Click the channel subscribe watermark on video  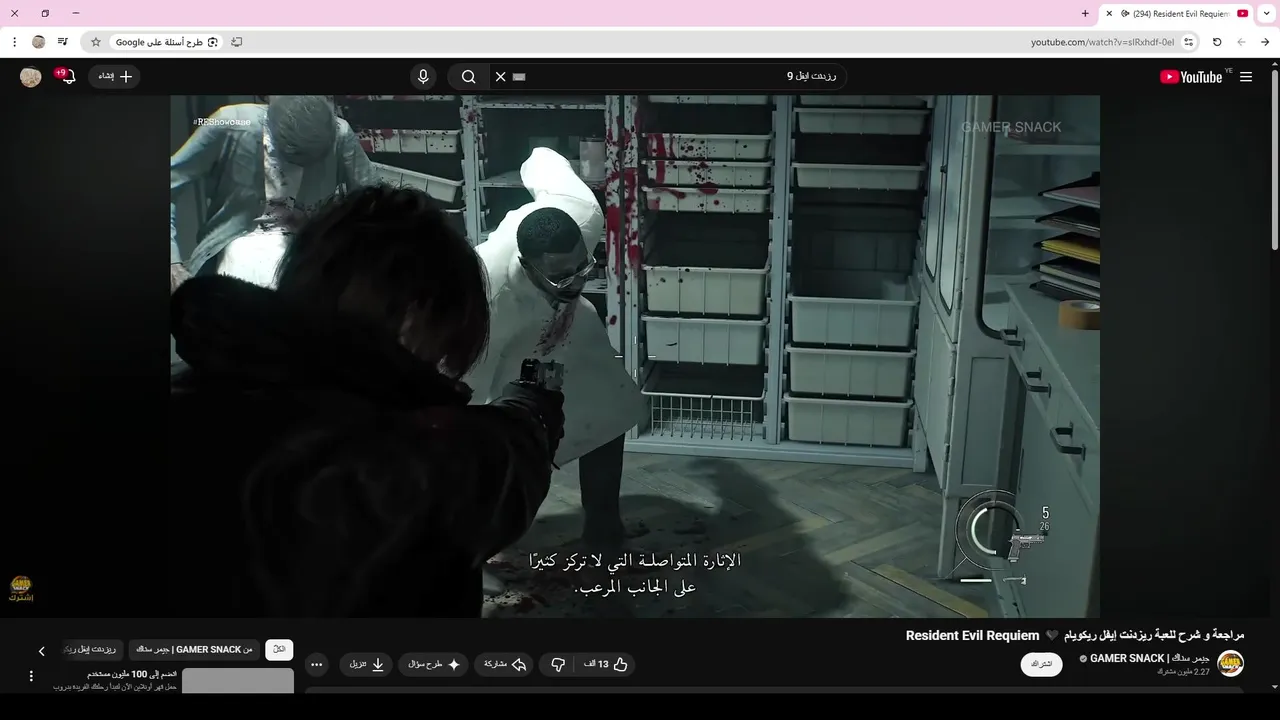point(21,588)
